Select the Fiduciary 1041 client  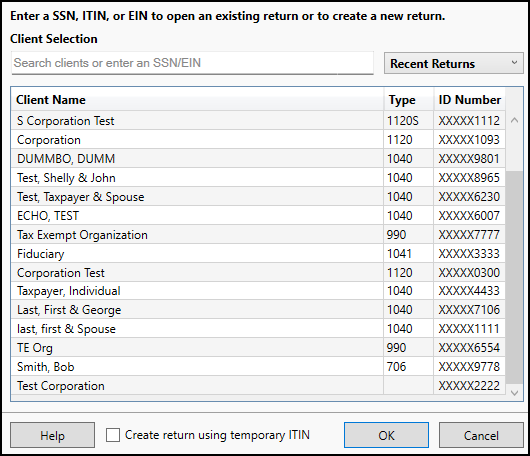pyautogui.click(x=258, y=254)
